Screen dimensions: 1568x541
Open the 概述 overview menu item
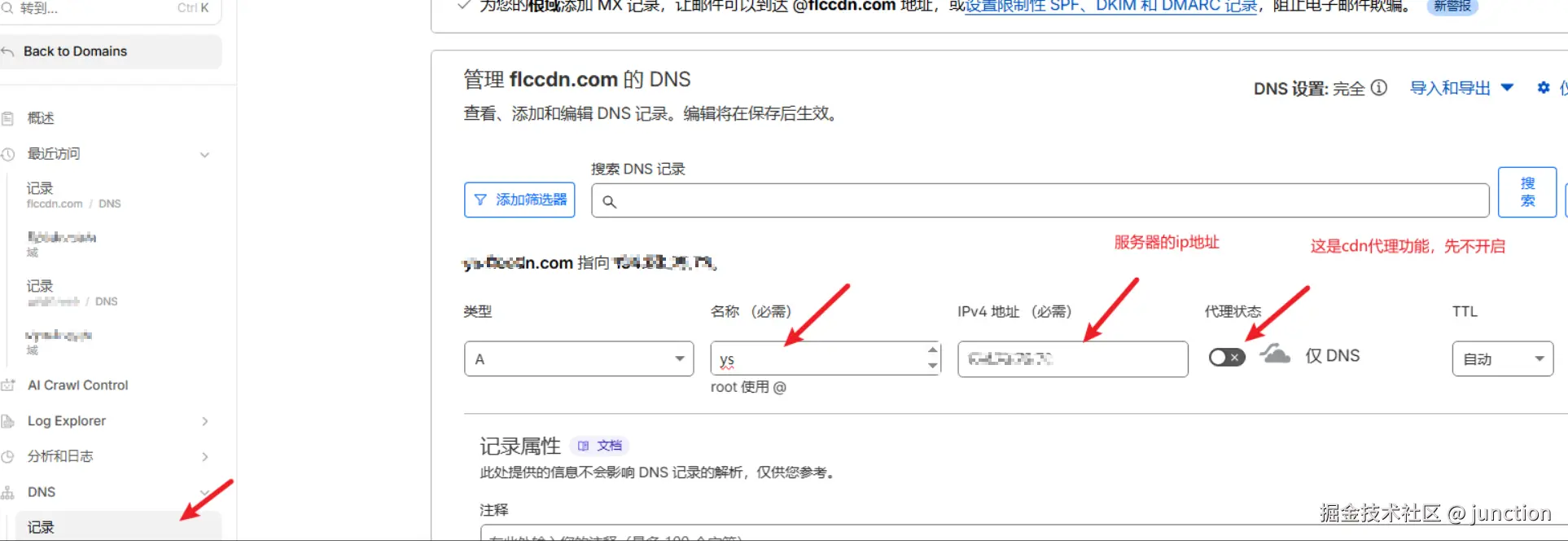[41, 118]
